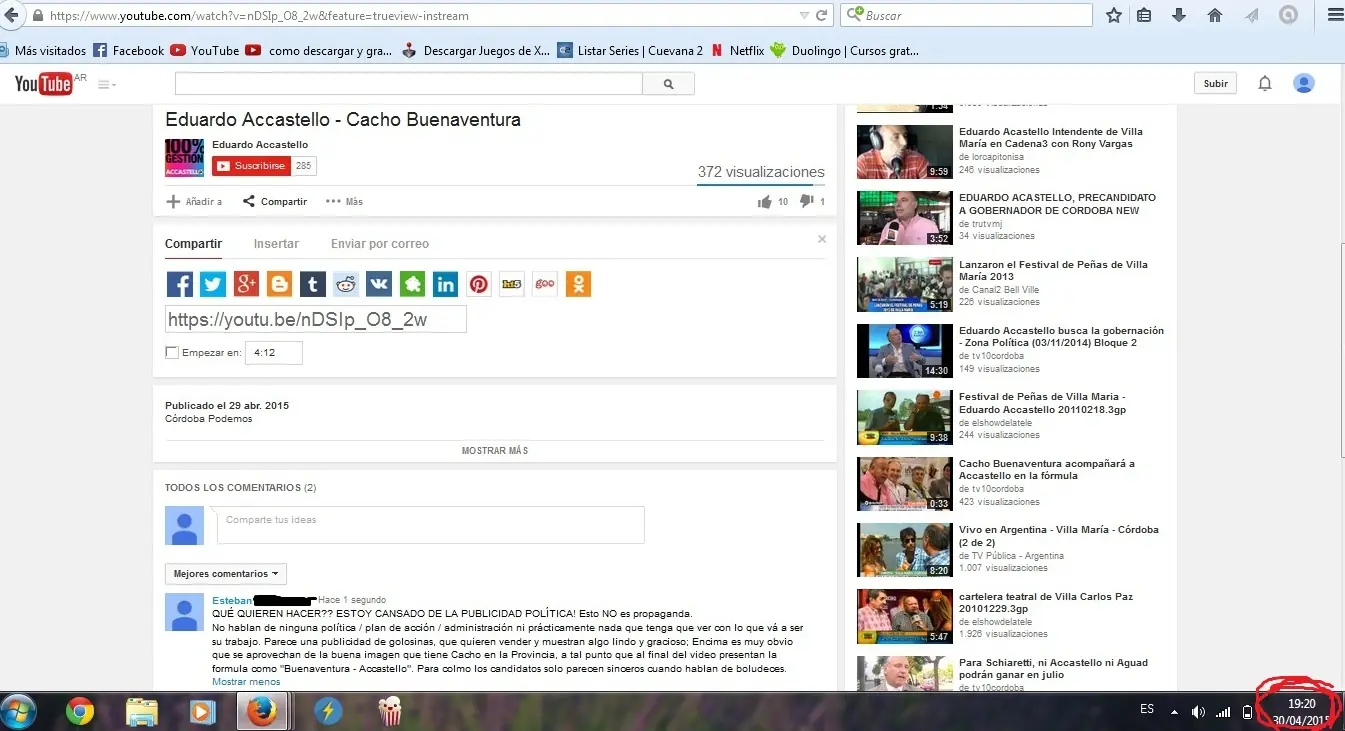Viewport: 1345px width, 731px height.
Task: Click the Suscribirse button
Action: click(251, 166)
